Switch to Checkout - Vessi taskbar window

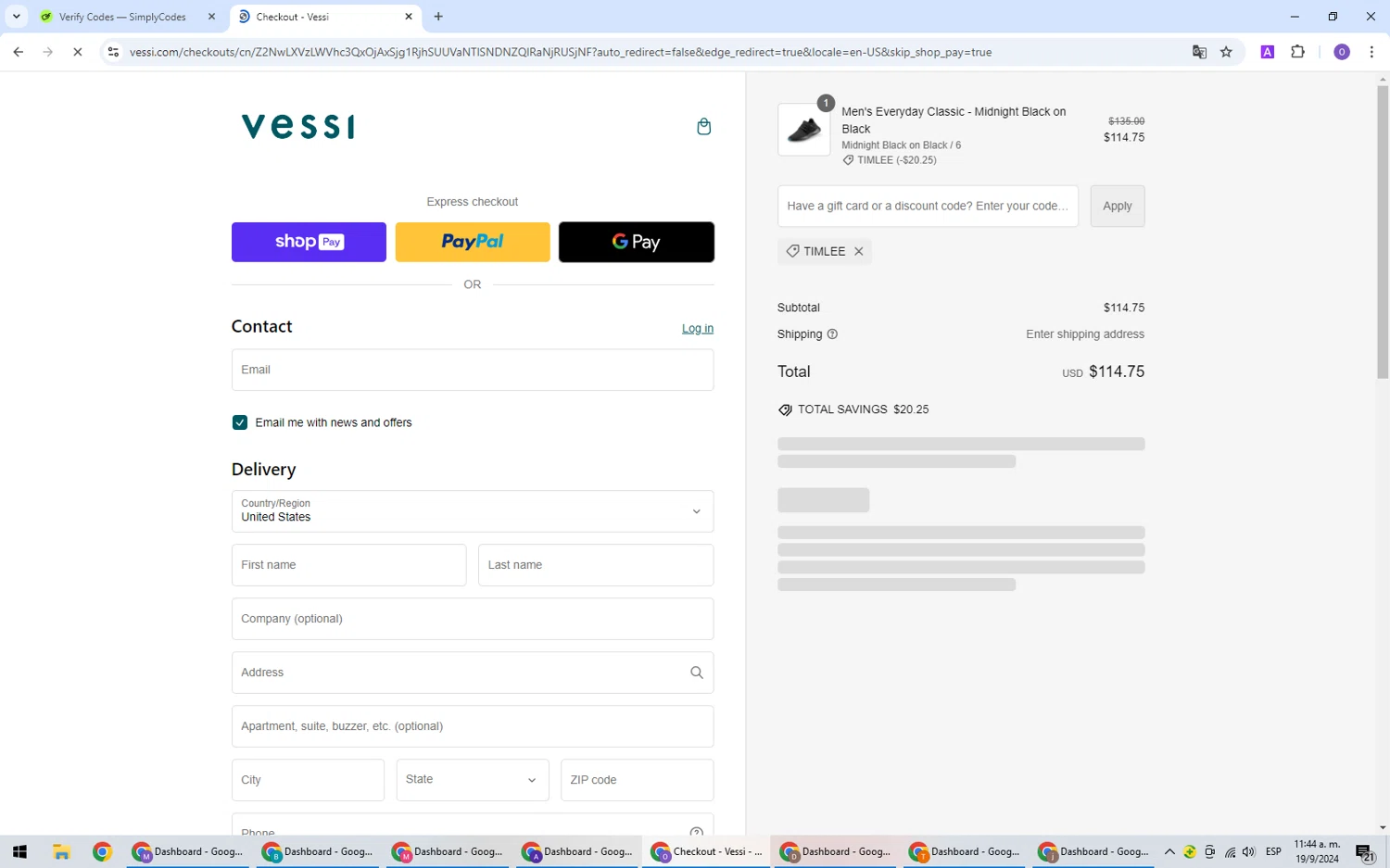[707, 851]
